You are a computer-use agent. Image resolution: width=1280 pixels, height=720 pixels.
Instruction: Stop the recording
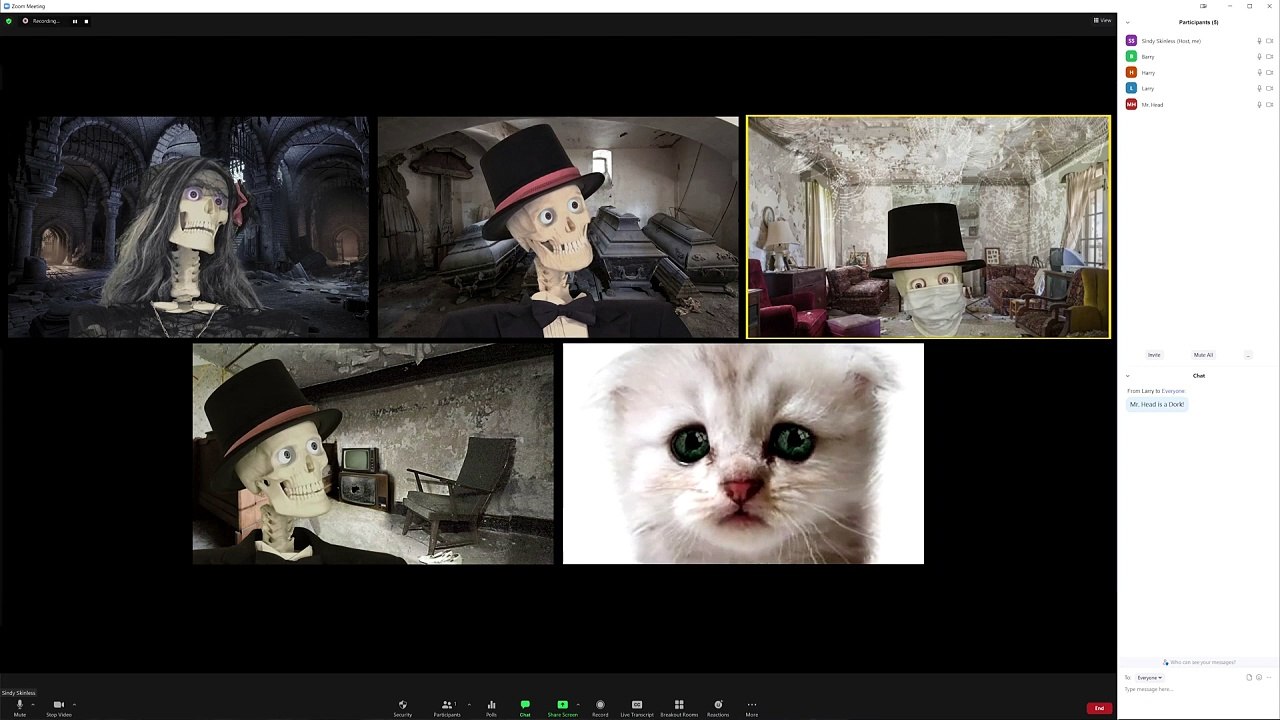click(x=86, y=21)
